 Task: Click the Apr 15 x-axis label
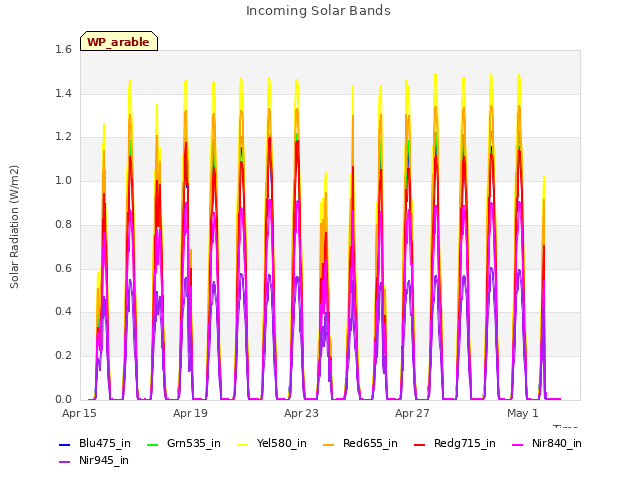tap(79, 413)
